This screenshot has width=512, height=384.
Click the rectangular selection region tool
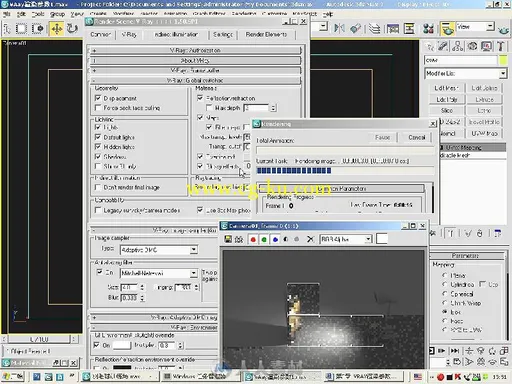(21, 29)
